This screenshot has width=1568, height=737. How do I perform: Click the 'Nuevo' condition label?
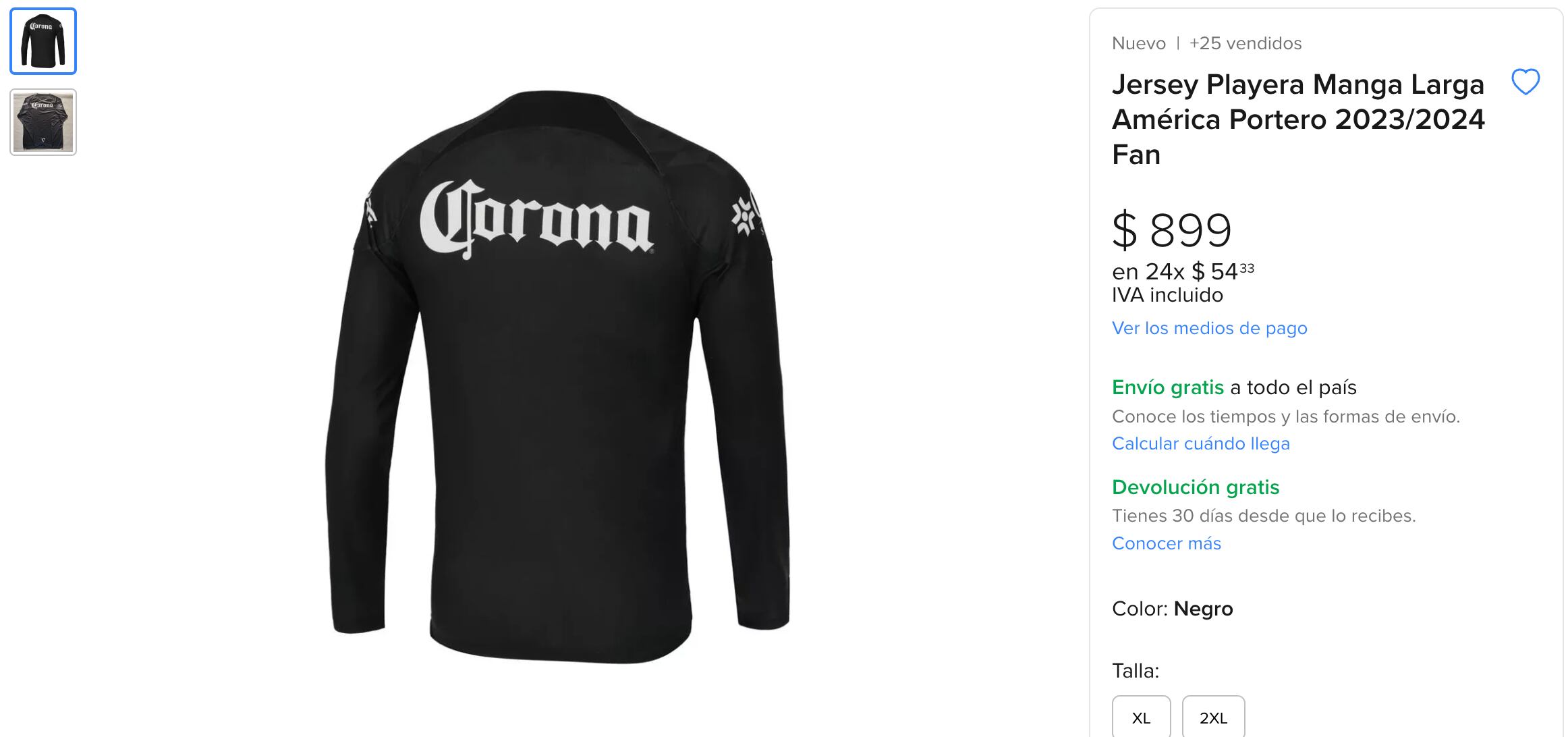pos(1138,43)
